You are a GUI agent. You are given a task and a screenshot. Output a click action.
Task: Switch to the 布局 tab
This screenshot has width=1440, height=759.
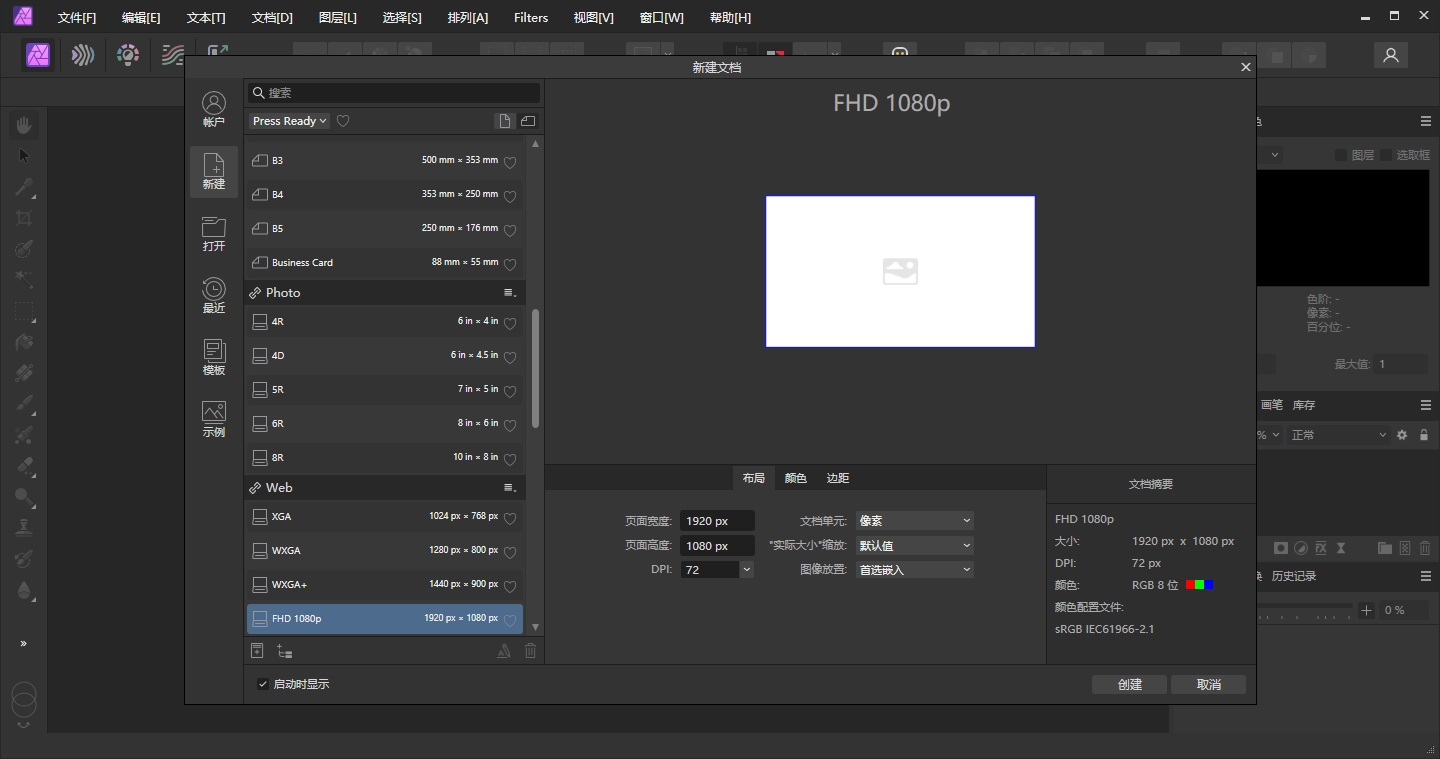(x=754, y=479)
